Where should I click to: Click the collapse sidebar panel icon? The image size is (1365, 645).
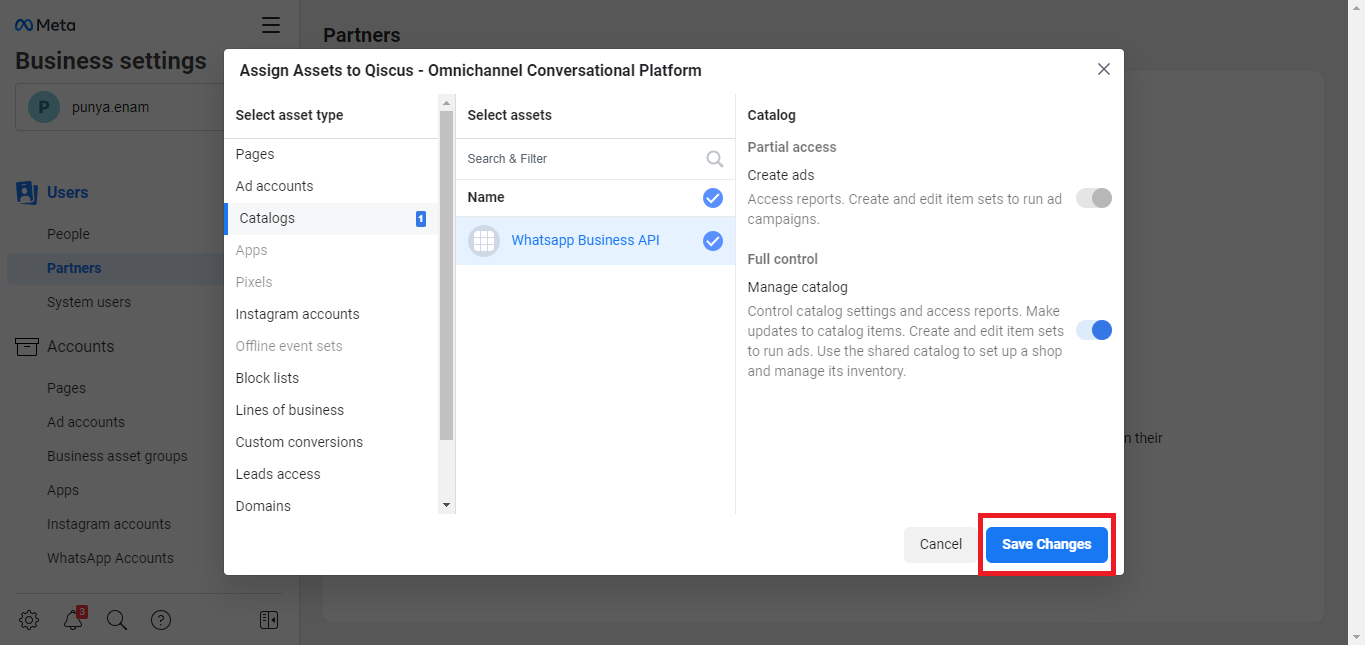pyautogui.click(x=269, y=620)
